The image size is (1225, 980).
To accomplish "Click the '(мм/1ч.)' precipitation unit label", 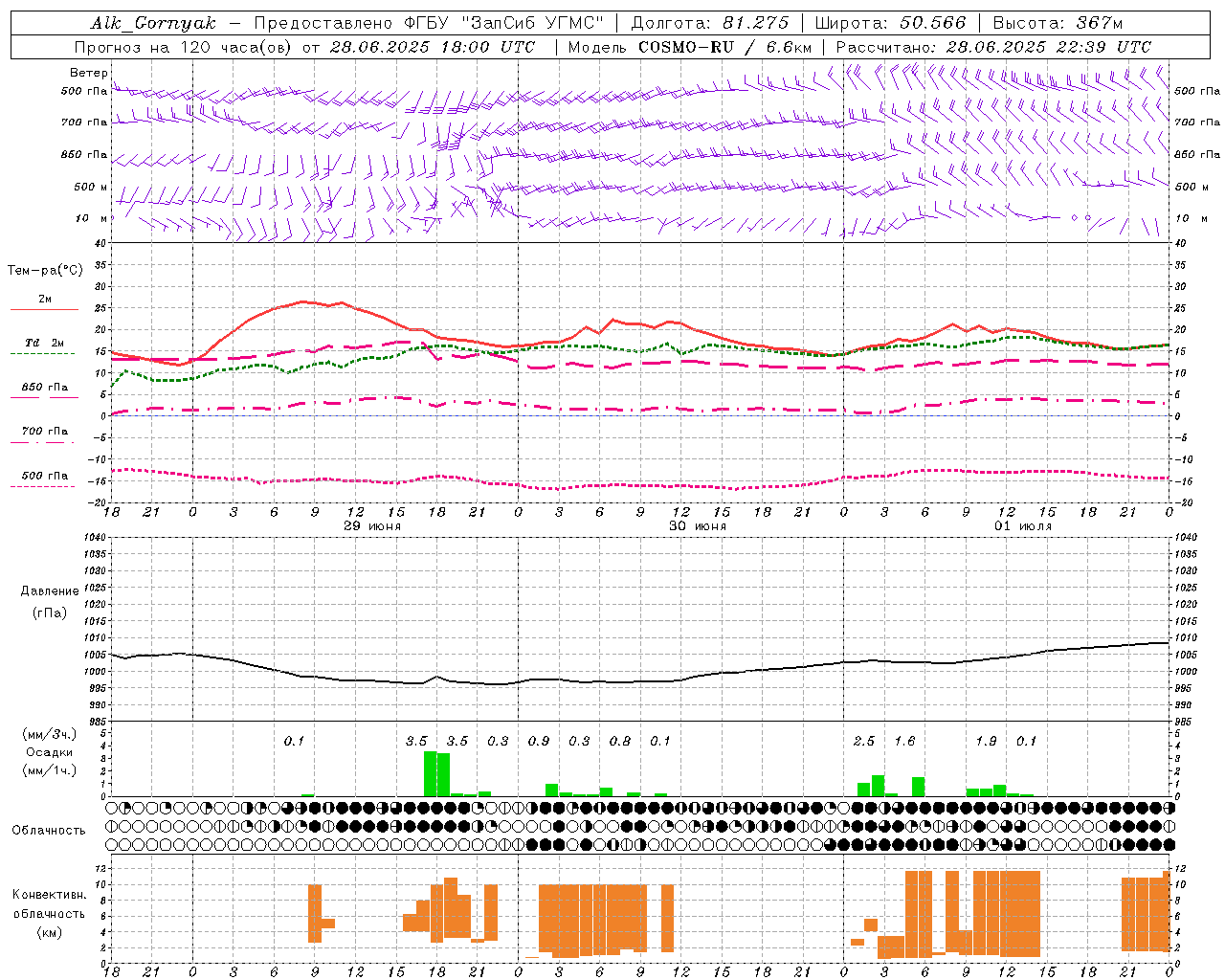I will point(49,770).
